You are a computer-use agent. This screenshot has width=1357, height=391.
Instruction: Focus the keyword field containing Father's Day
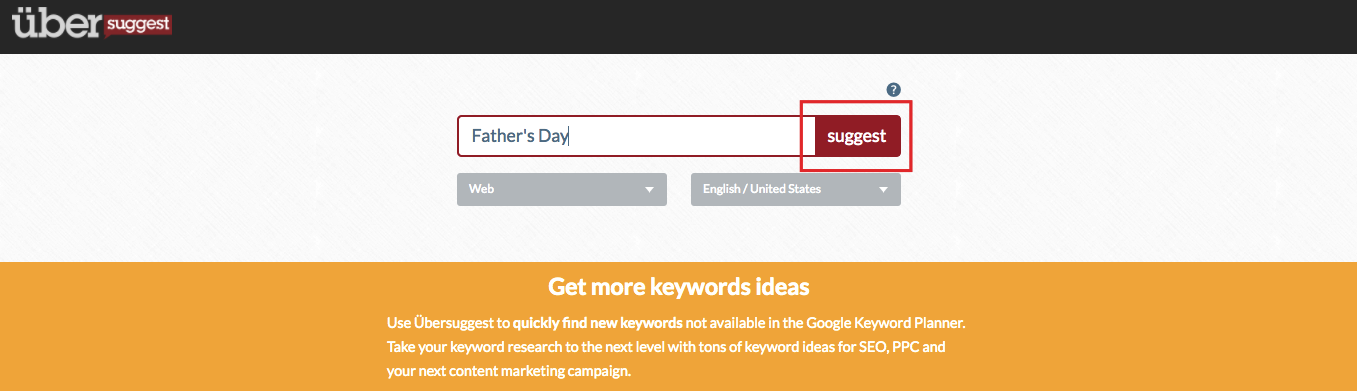pos(636,136)
